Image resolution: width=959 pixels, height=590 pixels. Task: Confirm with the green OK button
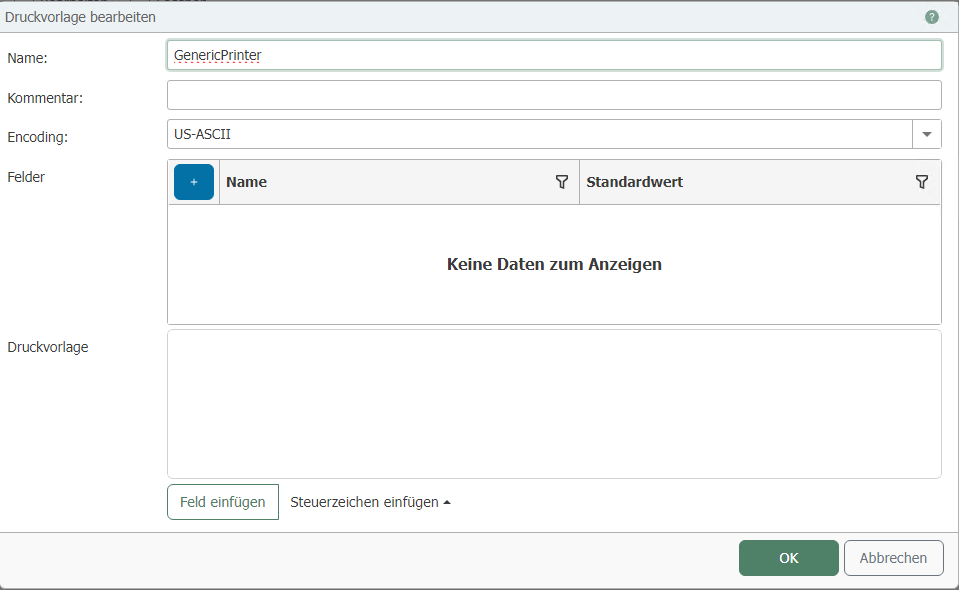pos(789,558)
